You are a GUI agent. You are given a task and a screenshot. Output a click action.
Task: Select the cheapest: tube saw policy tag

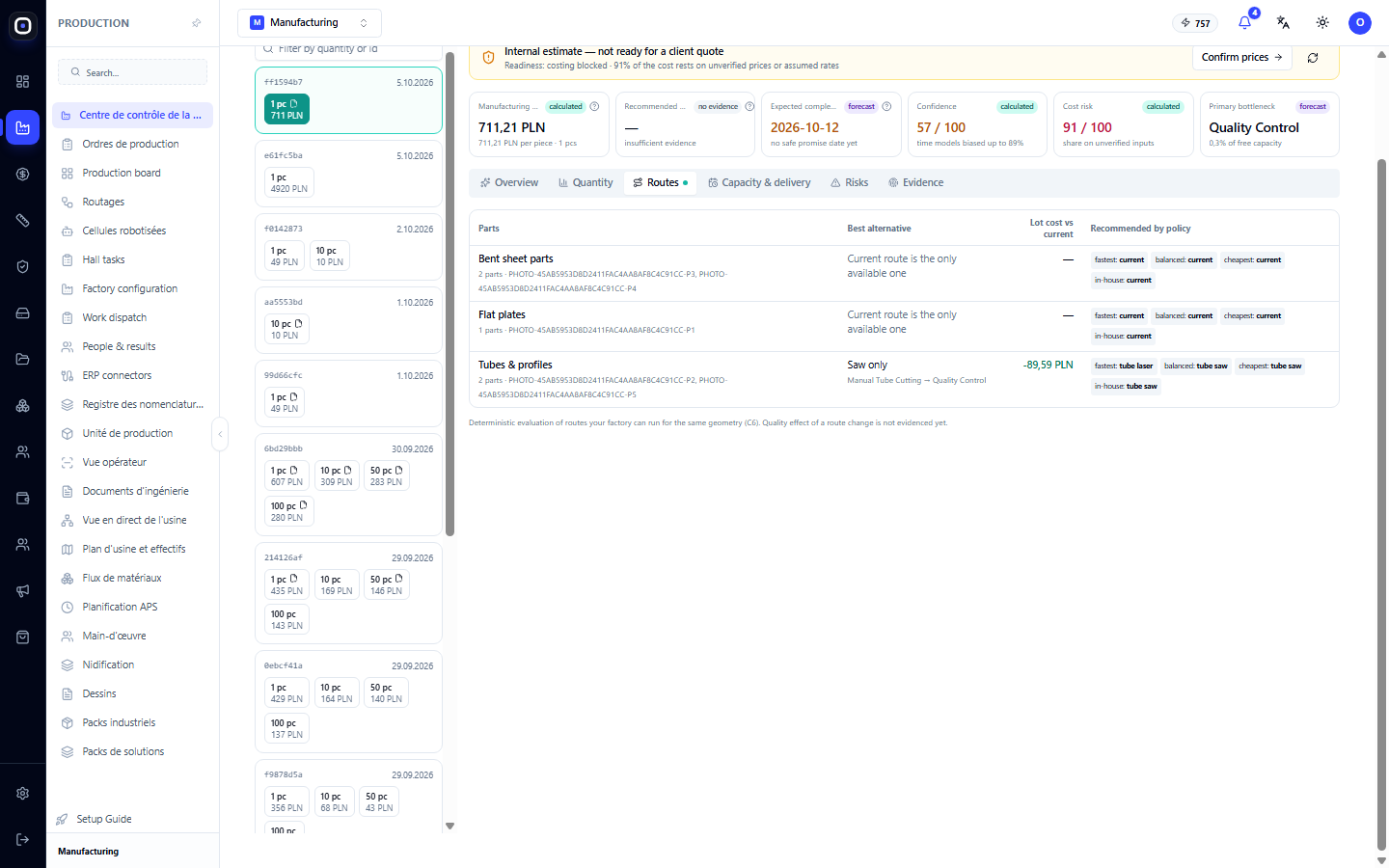tap(1269, 366)
